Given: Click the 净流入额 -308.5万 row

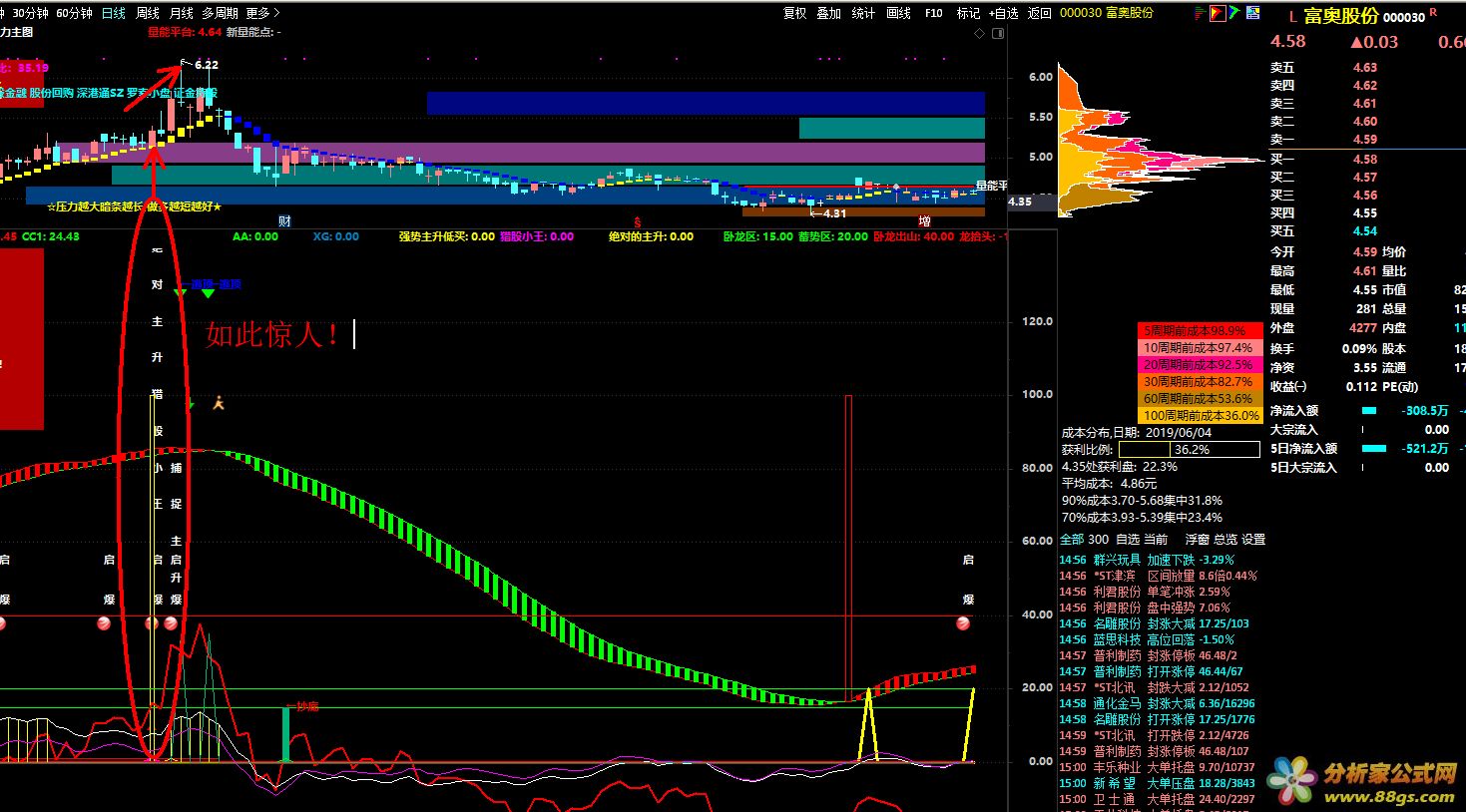Looking at the screenshot, I should coord(1359,410).
